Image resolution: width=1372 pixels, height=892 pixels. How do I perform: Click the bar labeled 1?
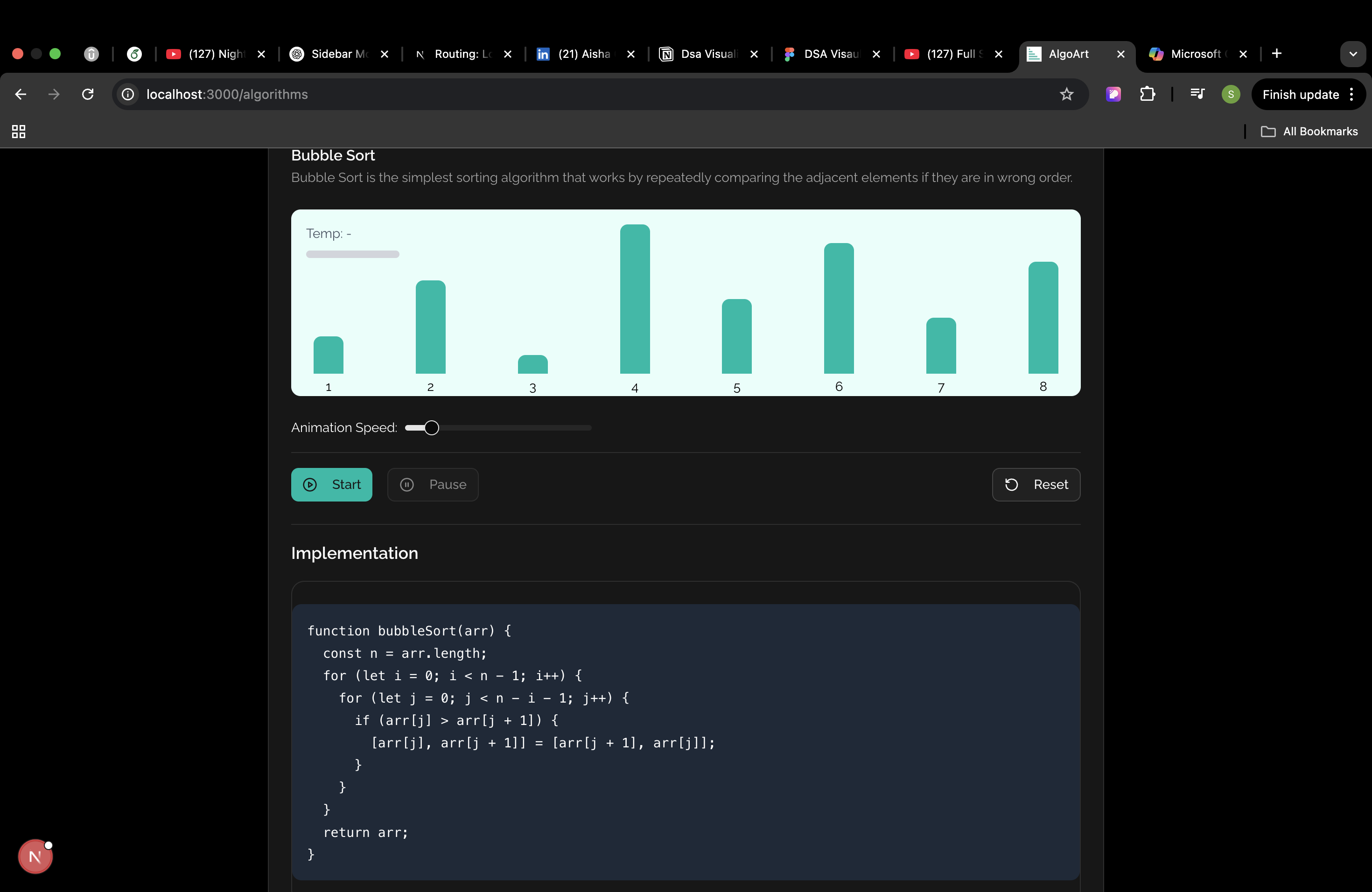pos(329,355)
